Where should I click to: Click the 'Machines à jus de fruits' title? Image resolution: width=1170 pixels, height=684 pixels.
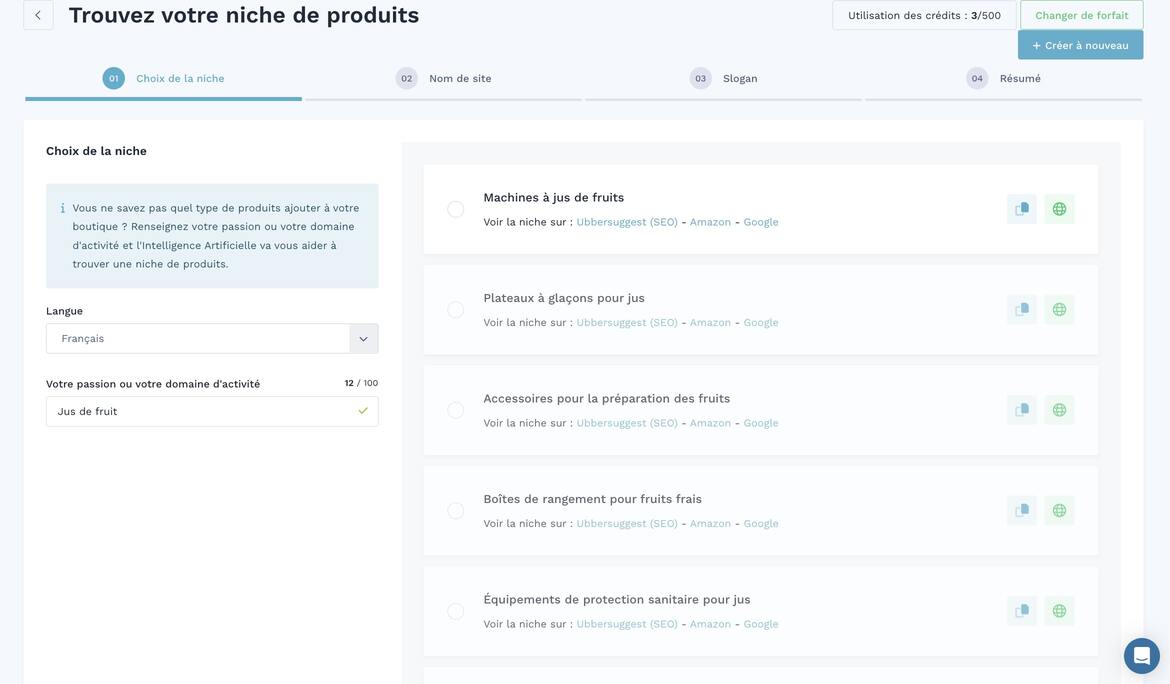(x=554, y=198)
